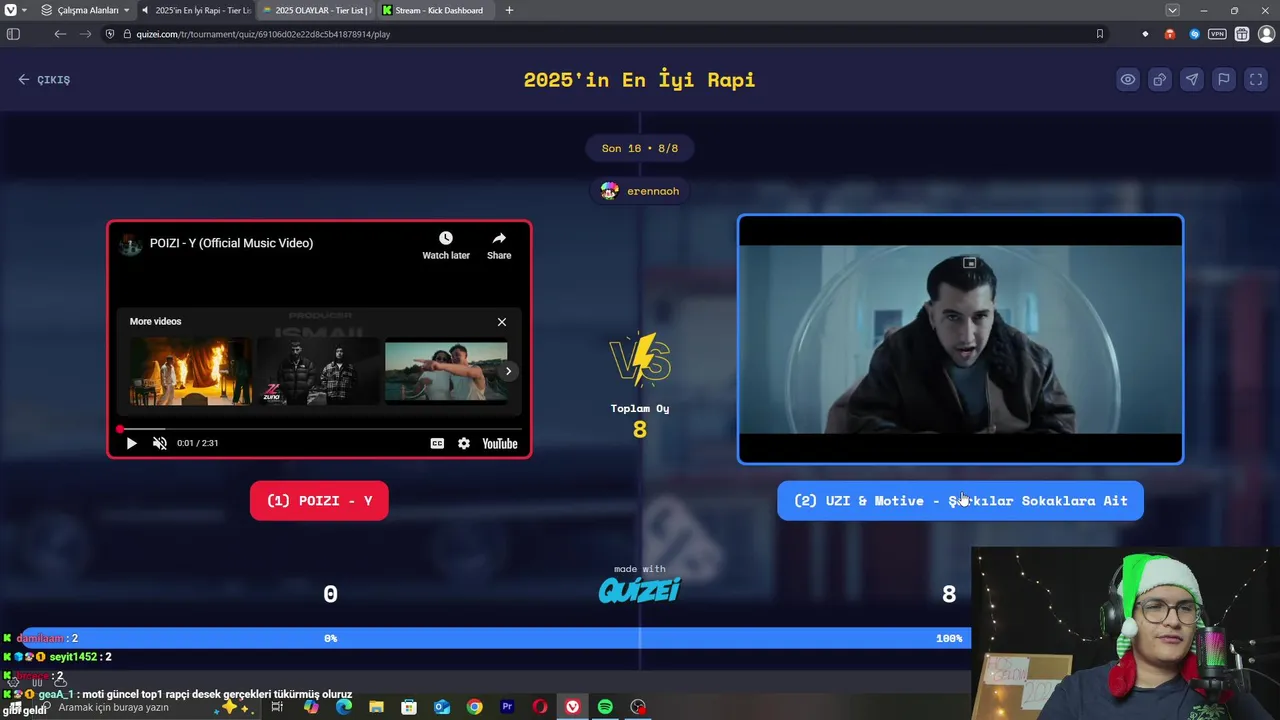Bookmark this page
The image size is (1280, 720).
[1099, 34]
